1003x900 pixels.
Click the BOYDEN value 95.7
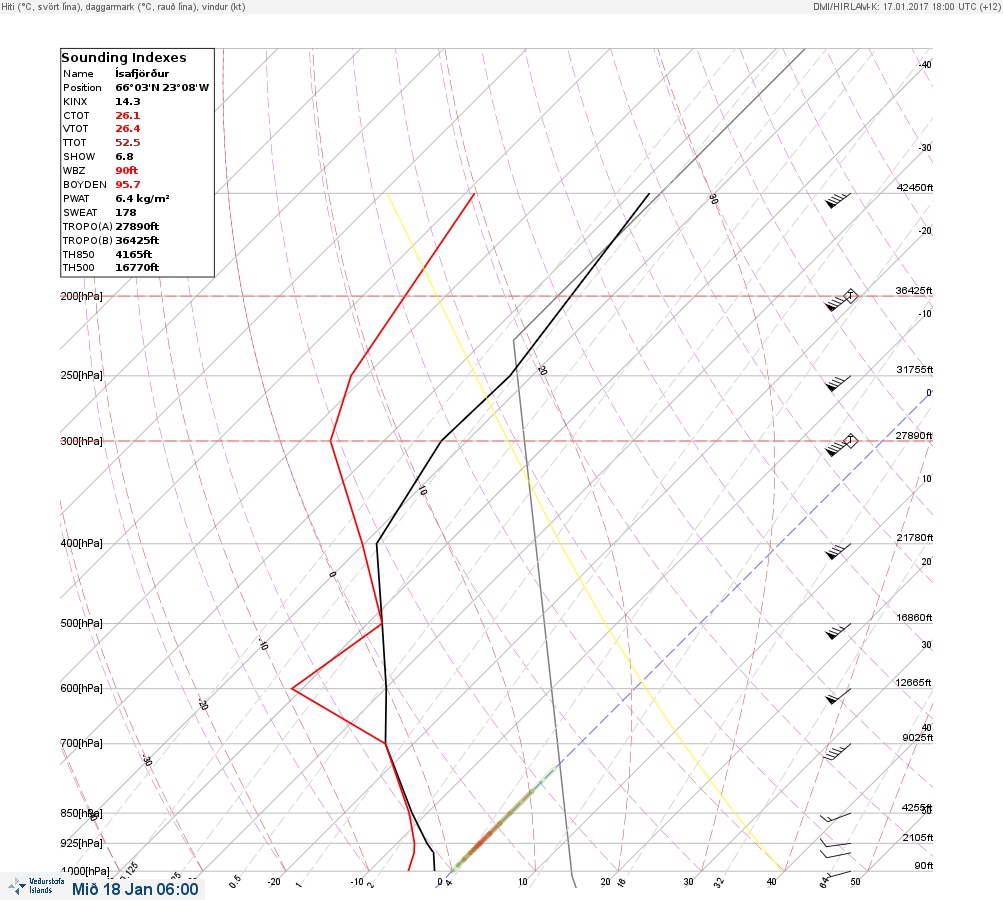click(x=128, y=184)
